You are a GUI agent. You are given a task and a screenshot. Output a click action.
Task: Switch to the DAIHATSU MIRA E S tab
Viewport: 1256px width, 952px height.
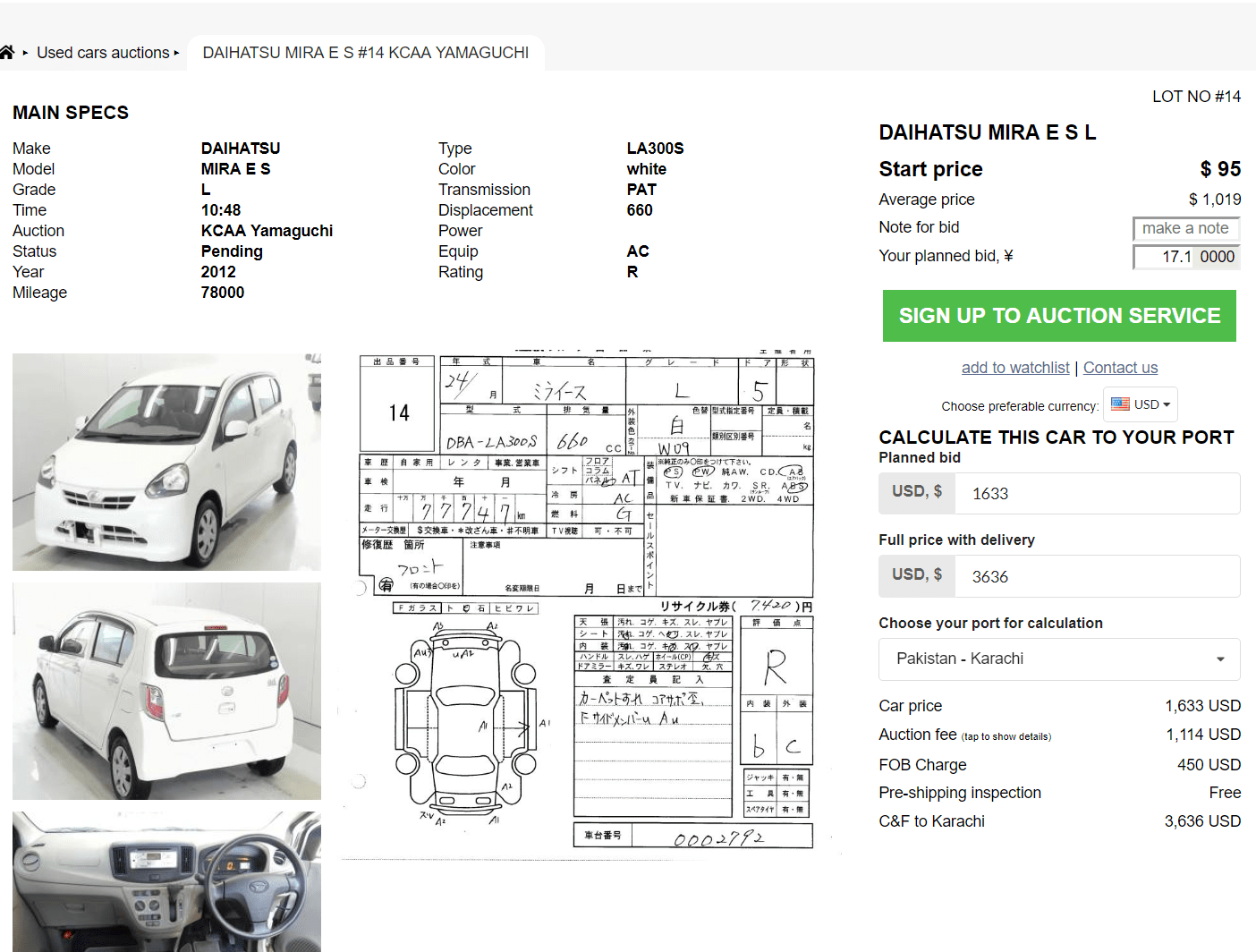point(365,53)
